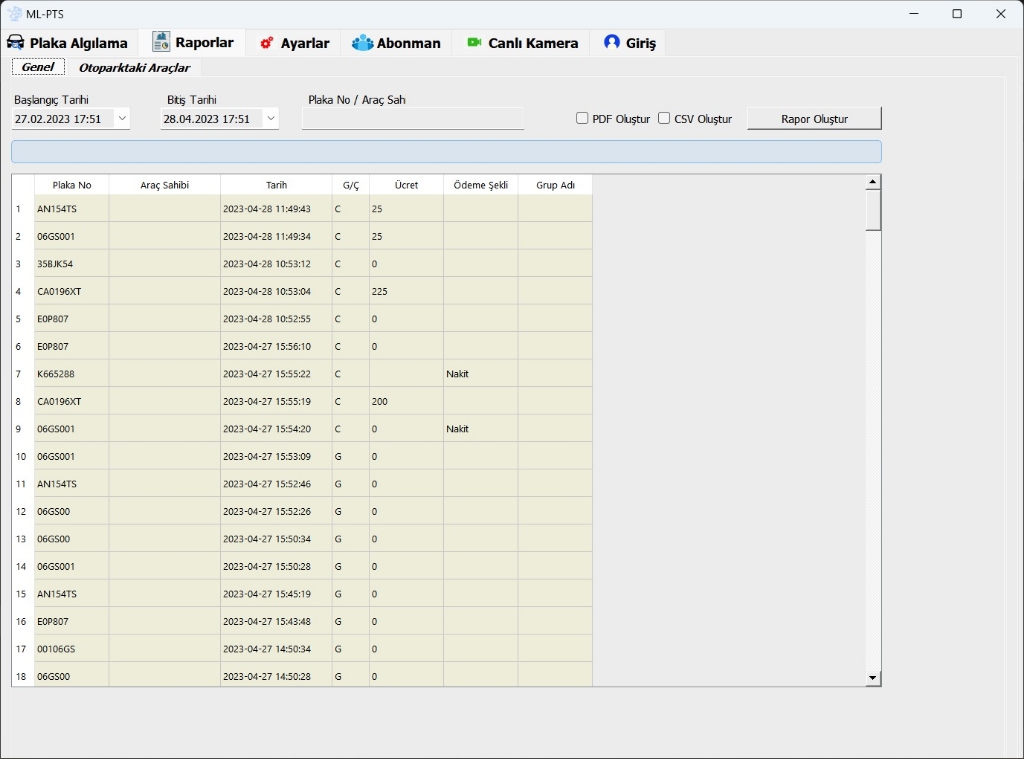Click the Tarih column header

276,185
